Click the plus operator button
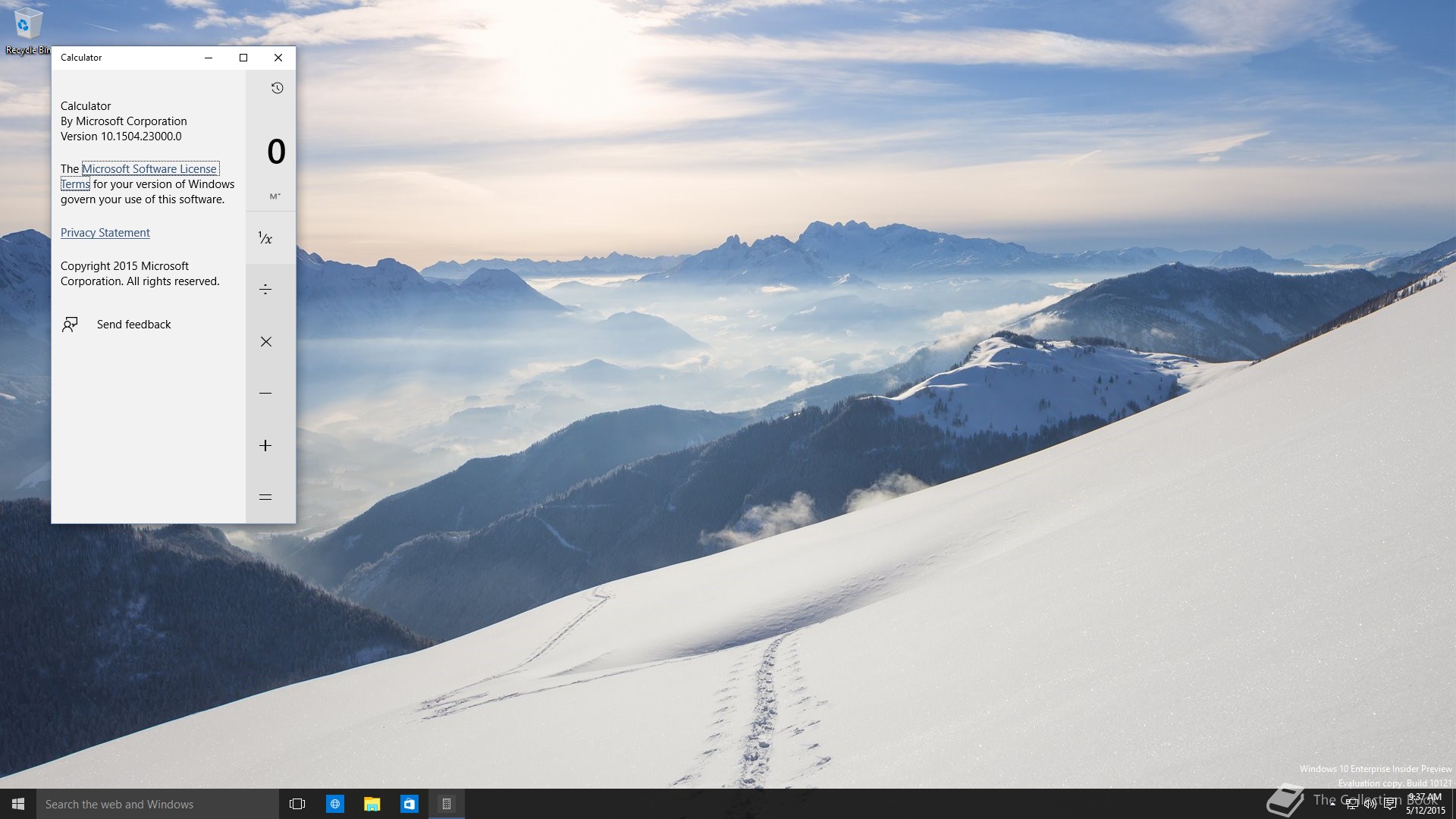The width and height of the screenshot is (1456, 819). click(265, 445)
